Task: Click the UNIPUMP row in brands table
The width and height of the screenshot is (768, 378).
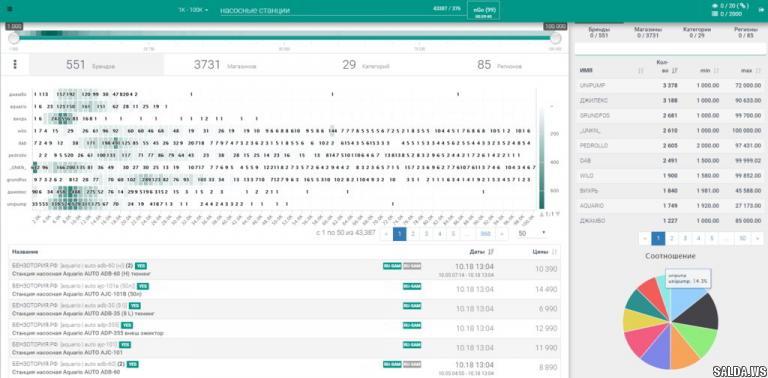Action: pyautogui.click(x=671, y=85)
